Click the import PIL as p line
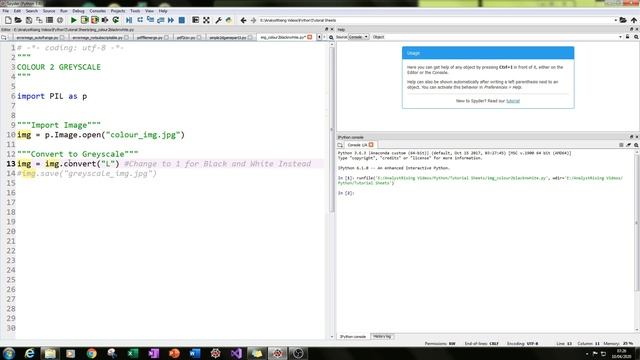 52,96
